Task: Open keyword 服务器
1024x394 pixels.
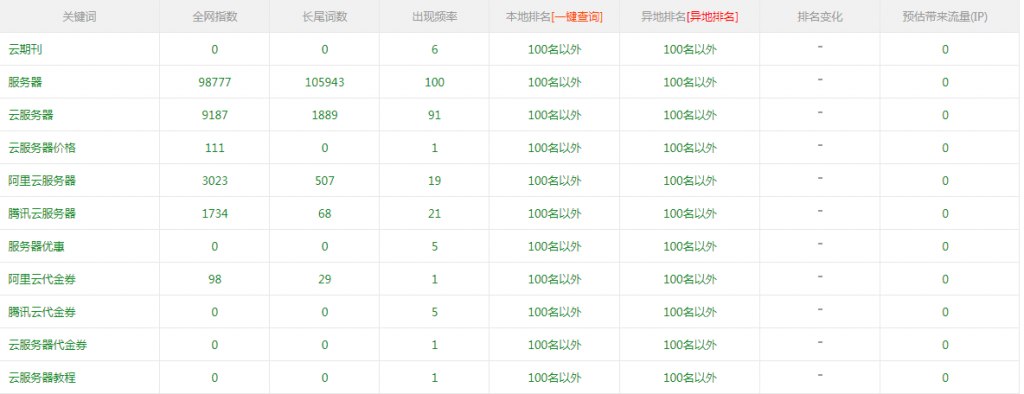Action: click(x=25, y=82)
